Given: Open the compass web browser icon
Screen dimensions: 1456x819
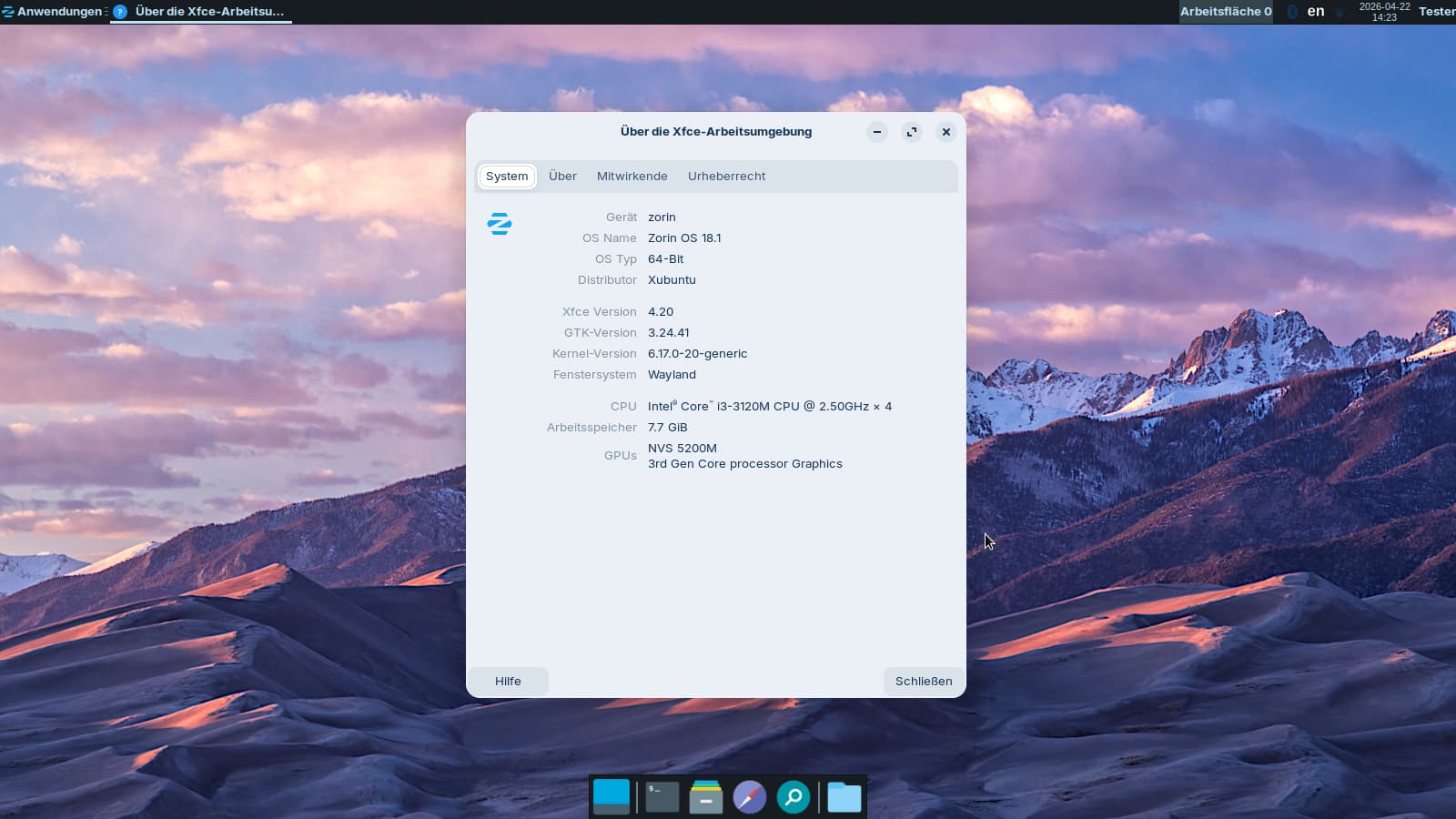Looking at the screenshot, I should (x=749, y=797).
